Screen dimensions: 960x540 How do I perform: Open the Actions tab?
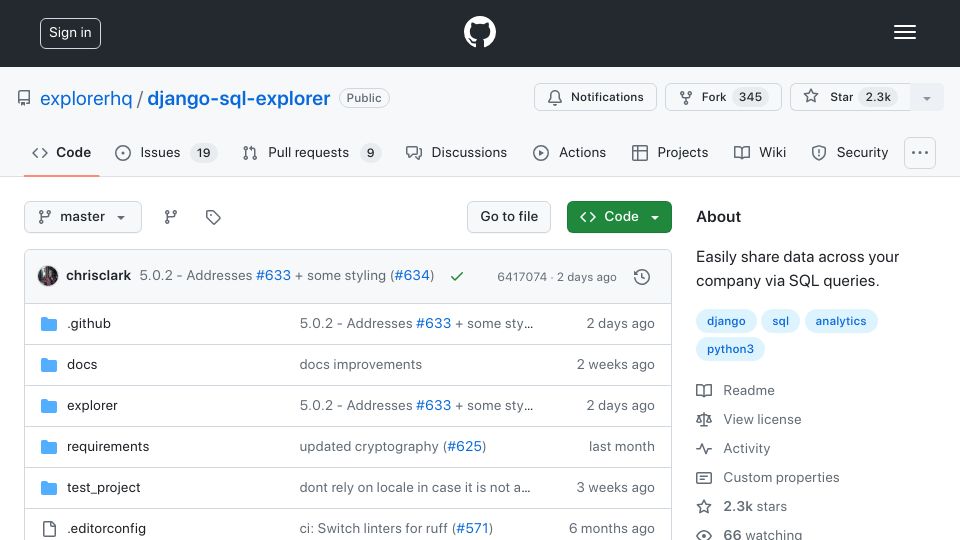pyautogui.click(x=569, y=152)
